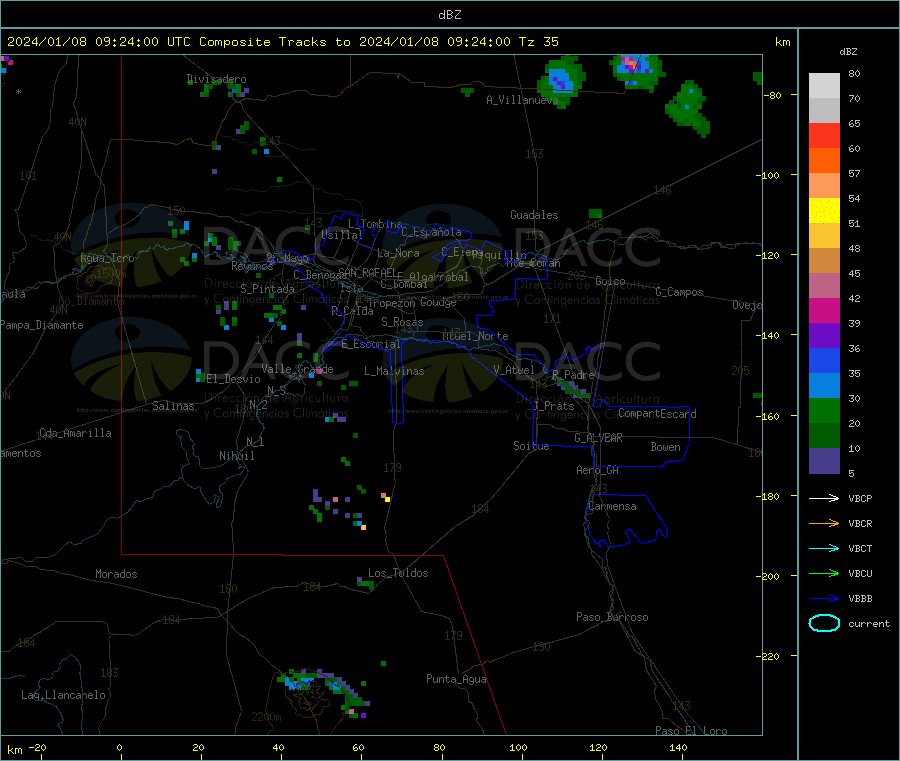Click the 'Paso_Barroso' map label
This screenshot has height=761, width=900.
click(612, 617)
